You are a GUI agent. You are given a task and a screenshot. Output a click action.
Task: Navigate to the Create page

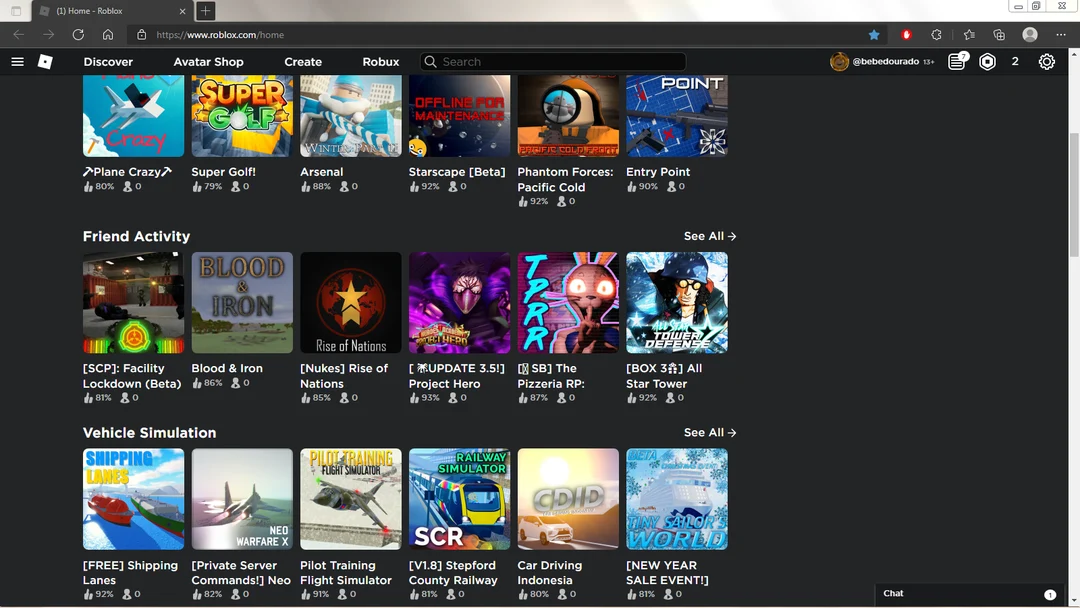click(x=303, y=62)
